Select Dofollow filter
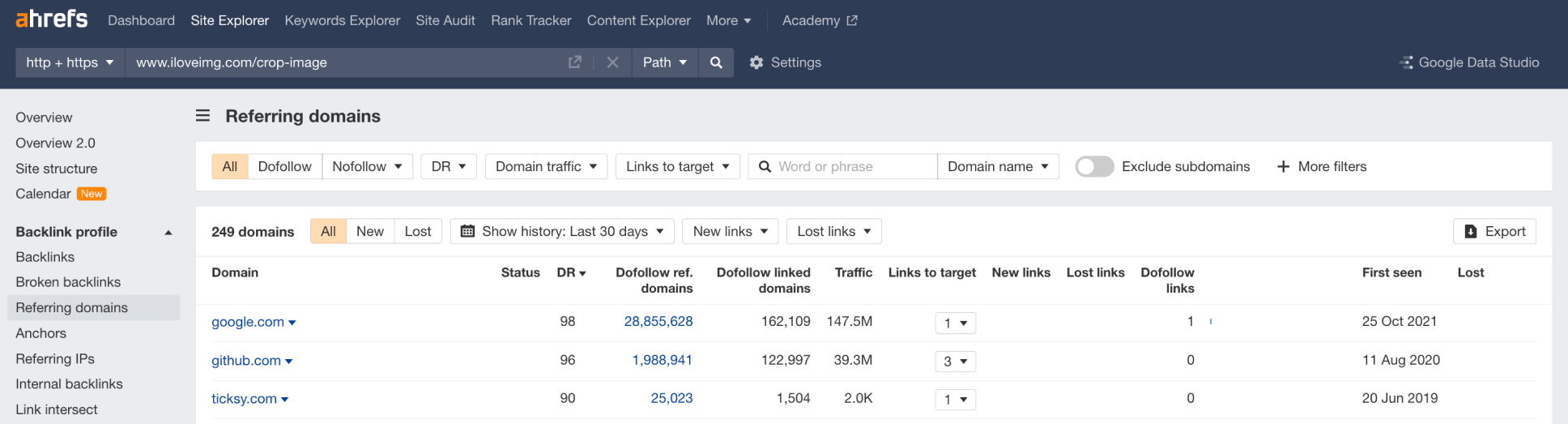The image size is (1568, 424). pos(284,166)
